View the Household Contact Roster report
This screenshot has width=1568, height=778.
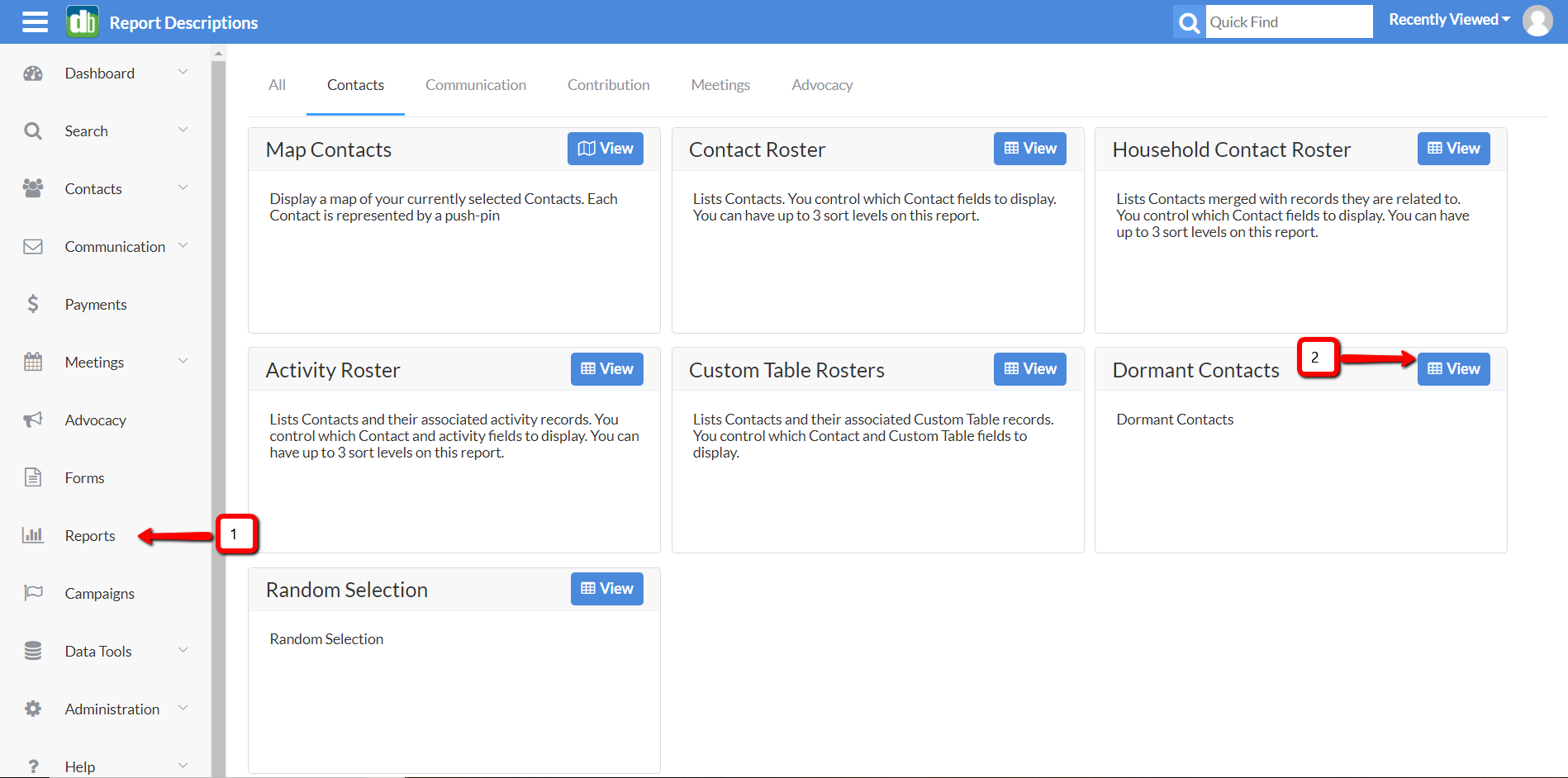coord(1454,149)
